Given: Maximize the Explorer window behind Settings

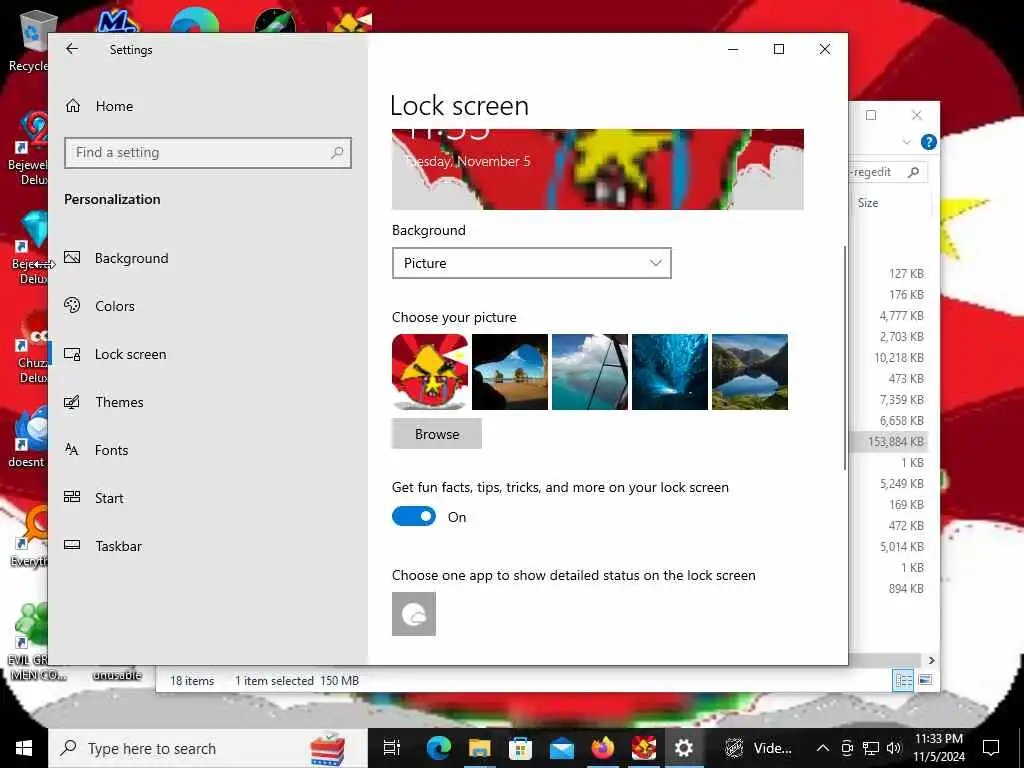Looking at the screenshot, I should click(871, 116).
